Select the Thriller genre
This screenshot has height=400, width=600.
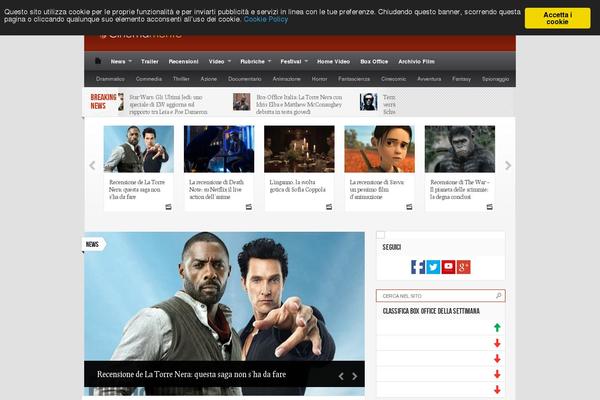pos(181,79)
